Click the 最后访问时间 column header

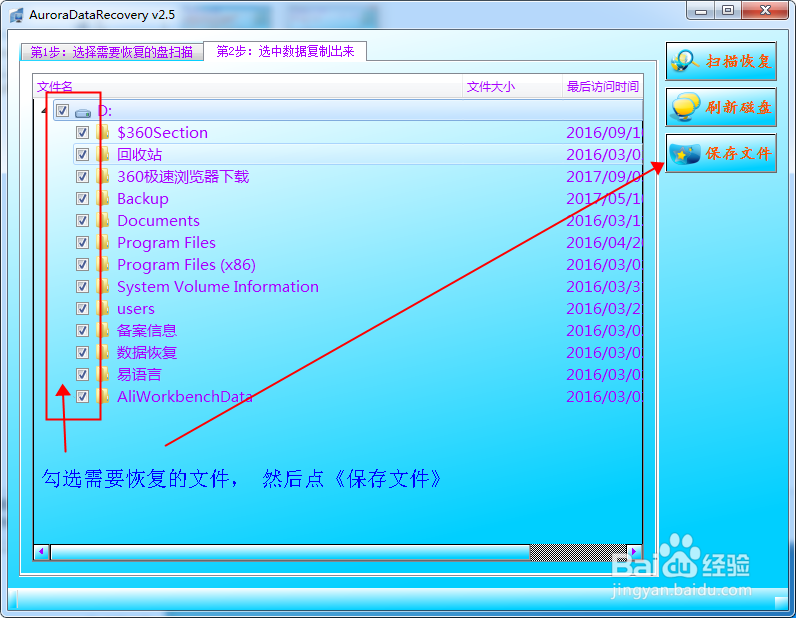click(603, 86)
